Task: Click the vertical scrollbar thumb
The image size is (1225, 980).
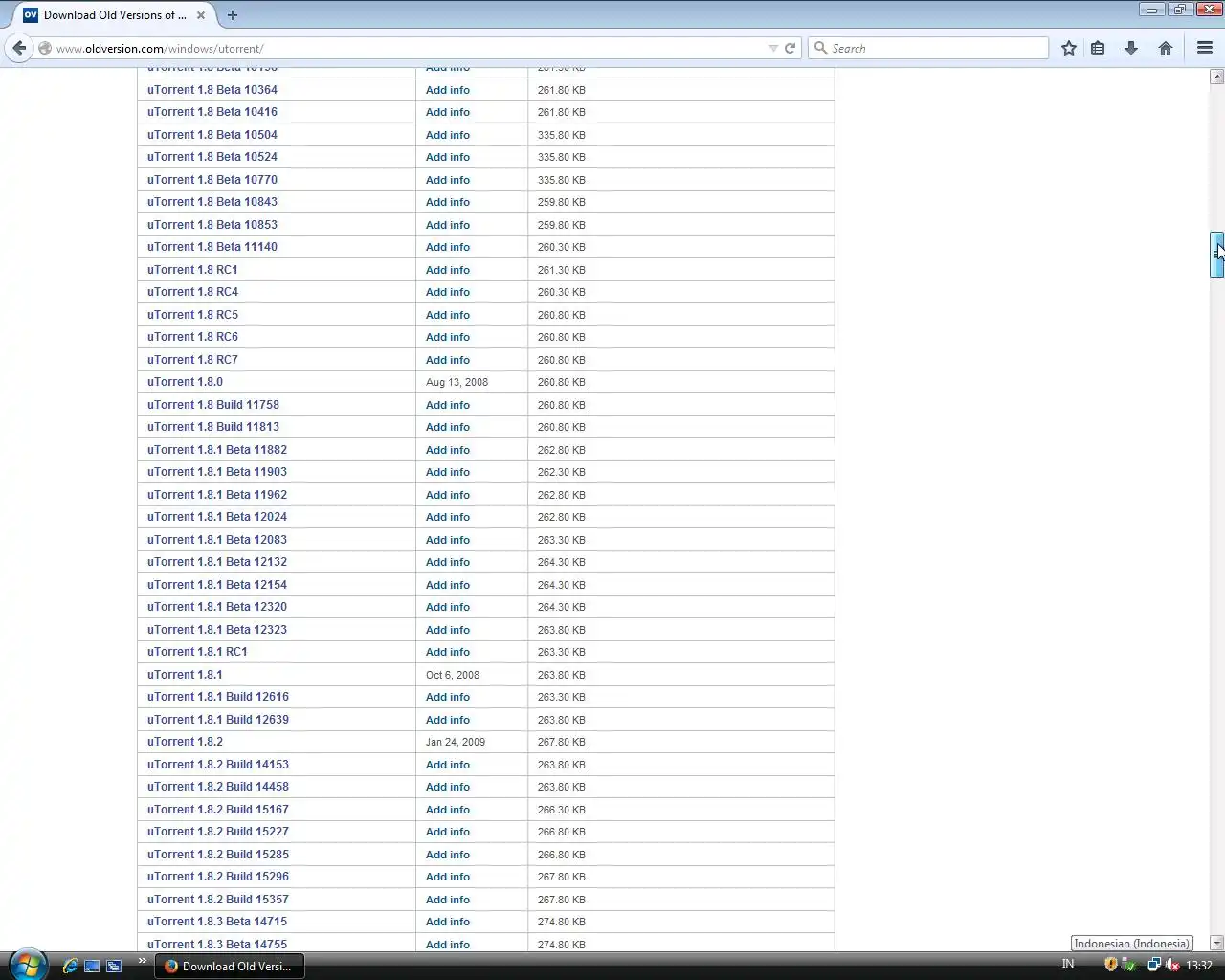Action: pyautogui.click(x=1216, y=255)
